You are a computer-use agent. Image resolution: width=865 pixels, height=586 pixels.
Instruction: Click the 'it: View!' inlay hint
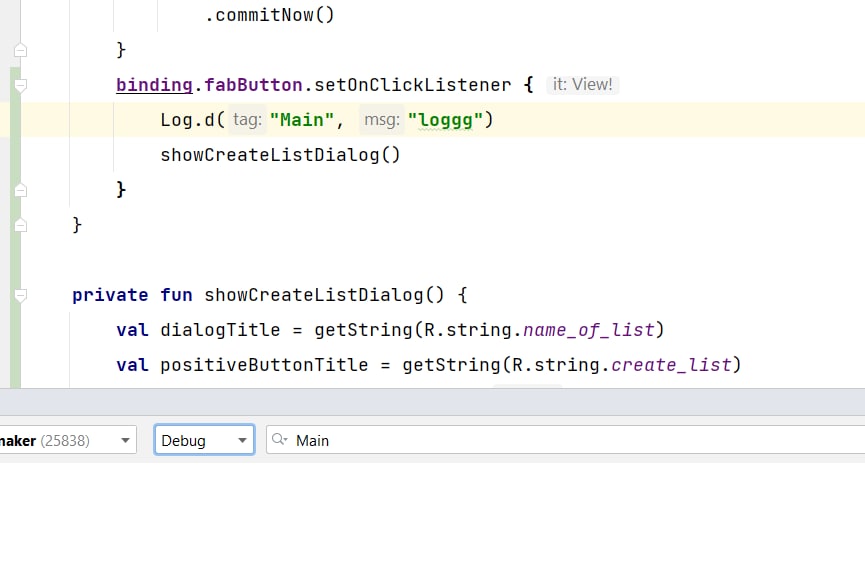[583, 84]
